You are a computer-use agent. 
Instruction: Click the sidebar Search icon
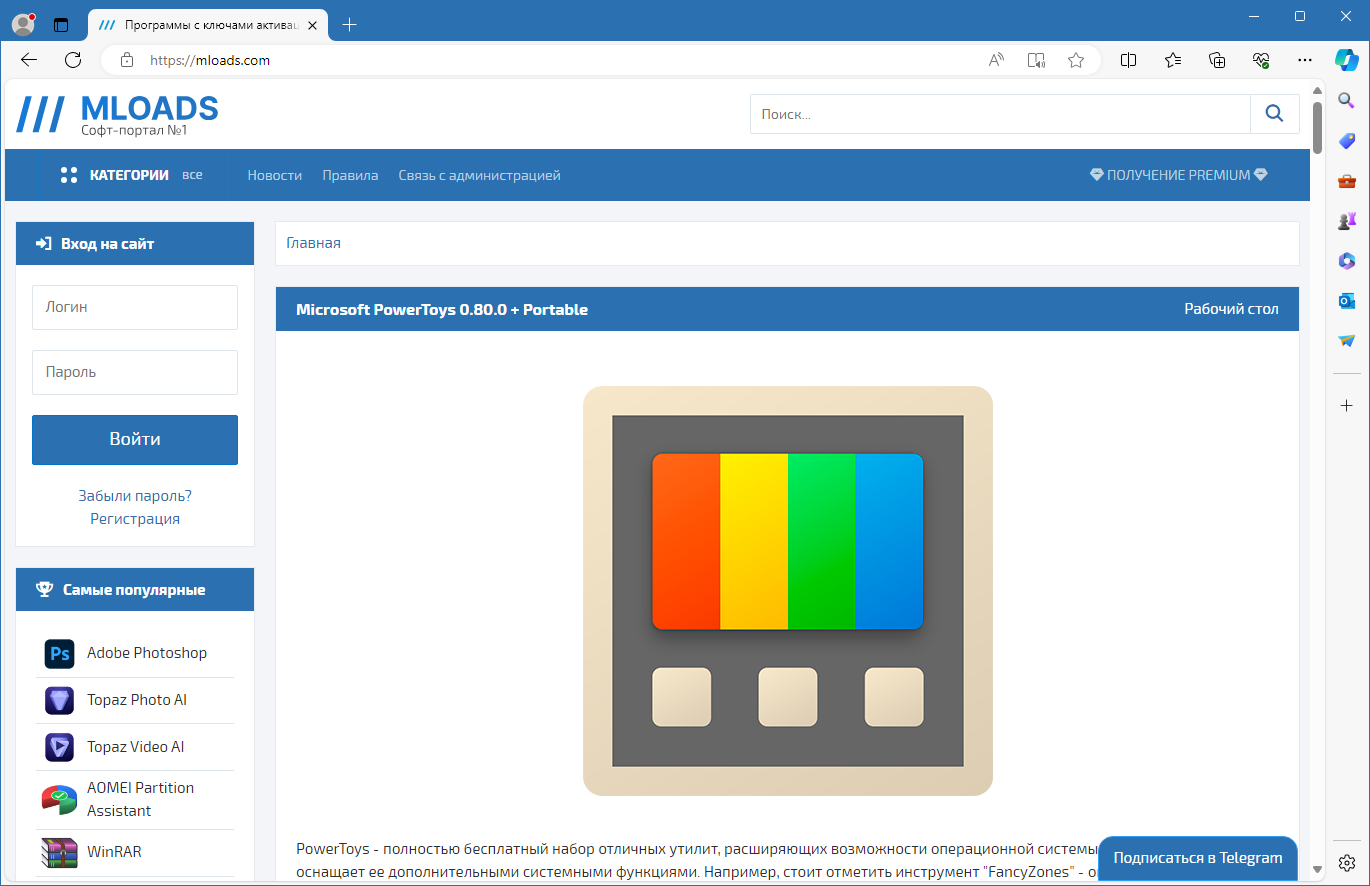[1347, 101]
